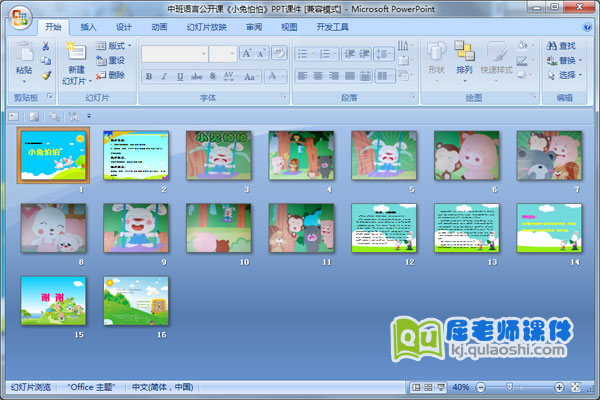600x400 pixels.
Task: Open the font name combo box
Action: (x=174, y=54)
